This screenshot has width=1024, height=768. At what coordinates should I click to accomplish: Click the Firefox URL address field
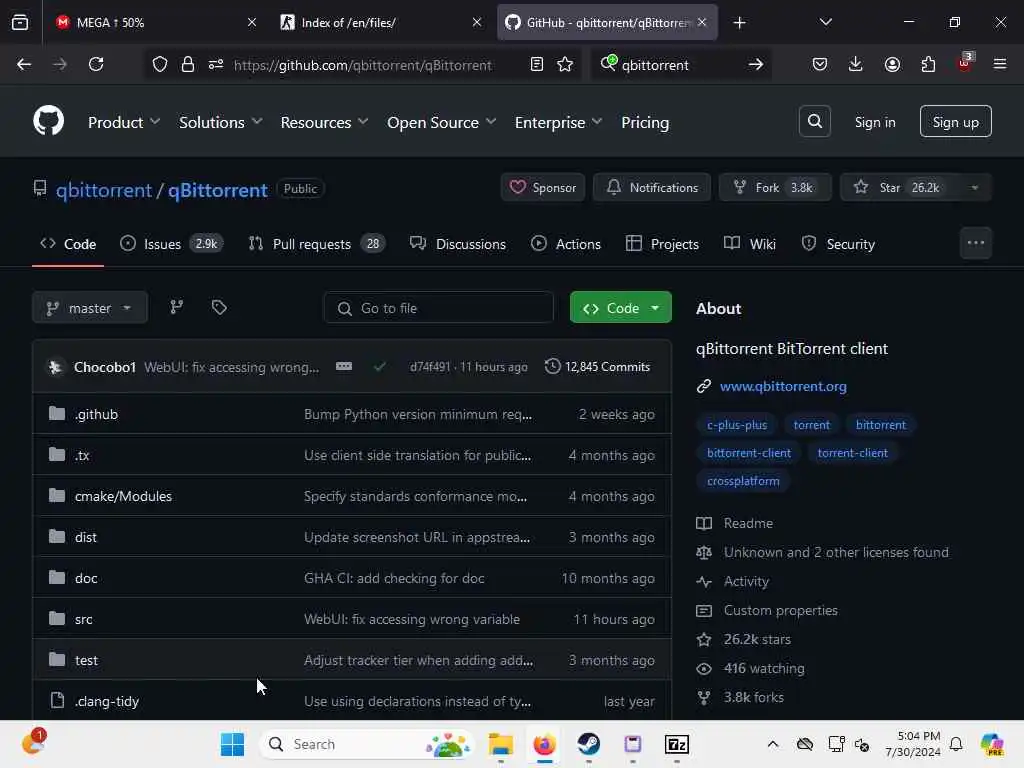[x=362, y=64]
